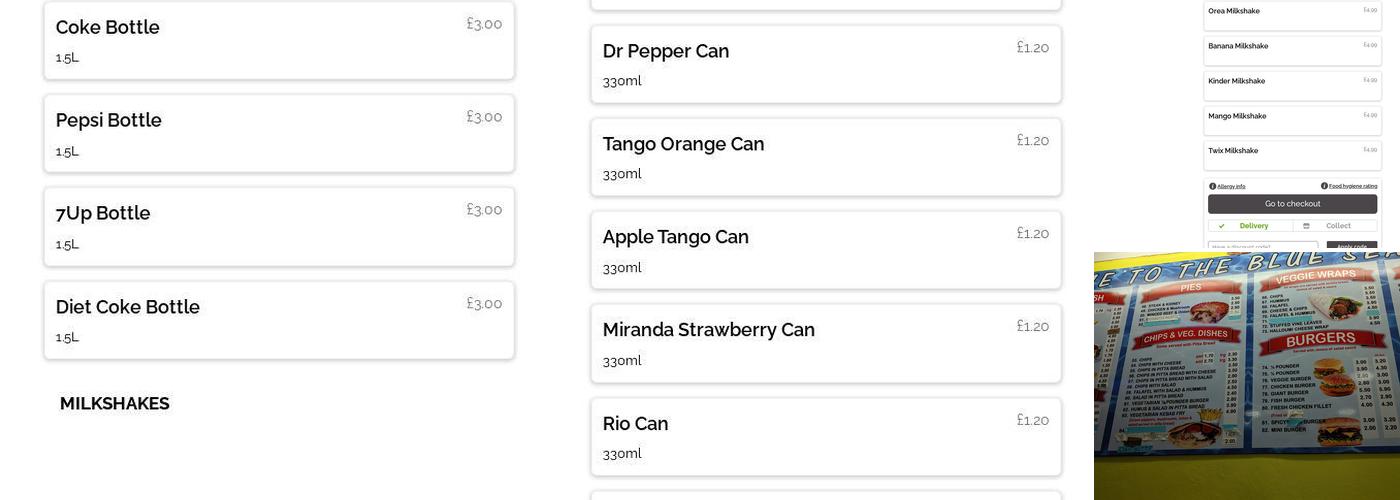Add Coke Bottle 1.5L to order
1400x500 pixels.
click(x=279, y=40)
